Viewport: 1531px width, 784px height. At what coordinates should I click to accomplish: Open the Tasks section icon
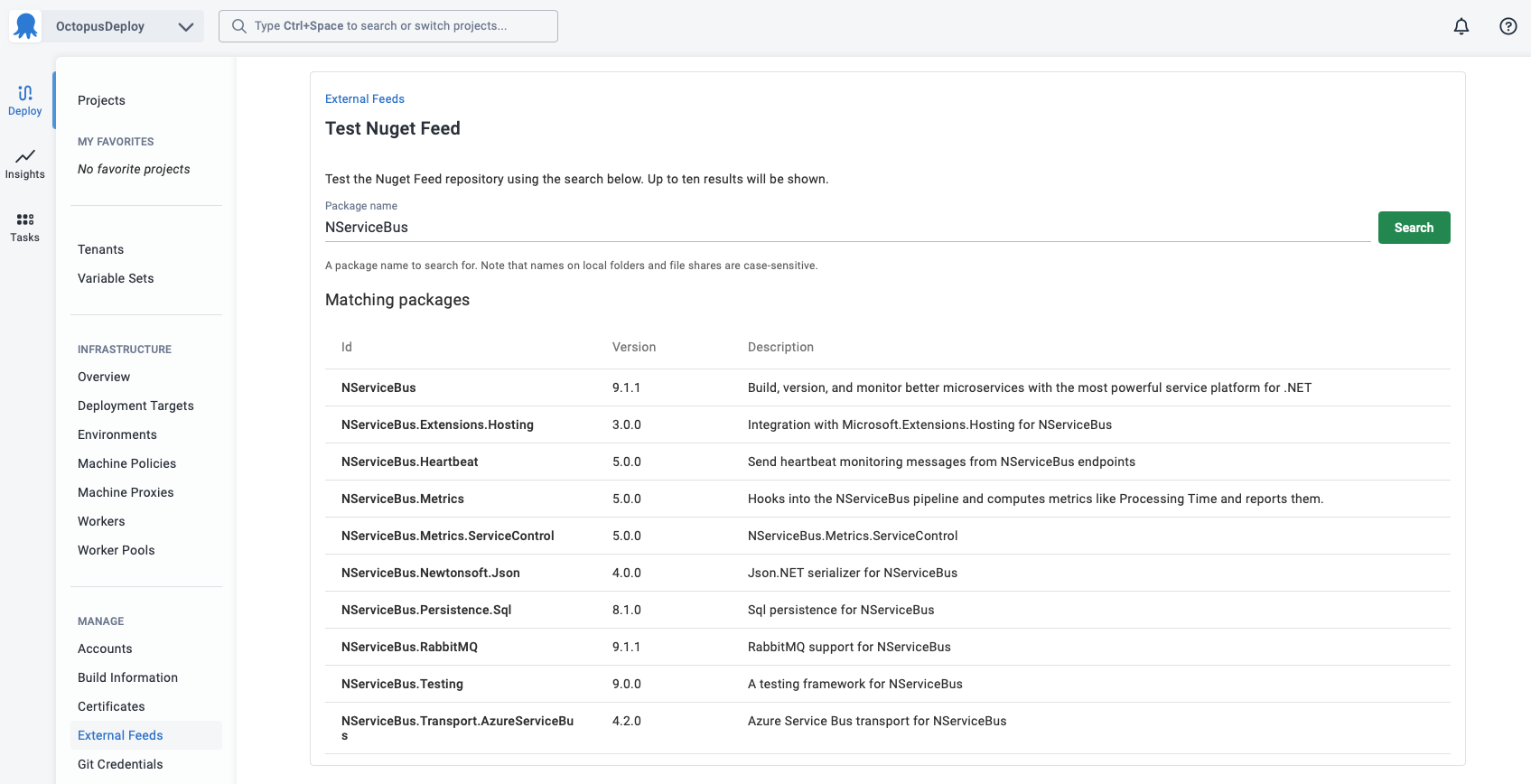click(25, 219)
